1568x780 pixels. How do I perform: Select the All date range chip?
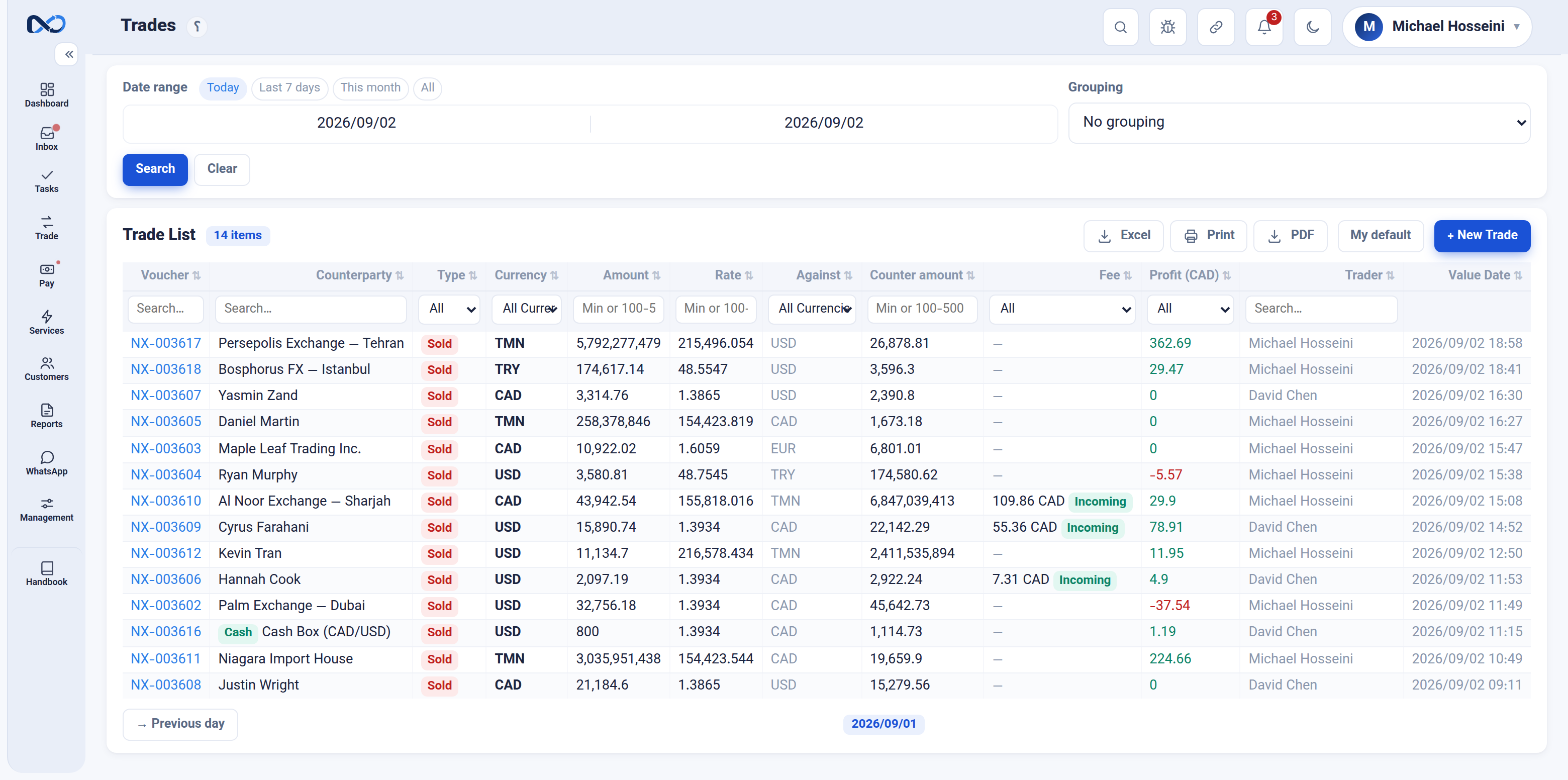[427, 87]
